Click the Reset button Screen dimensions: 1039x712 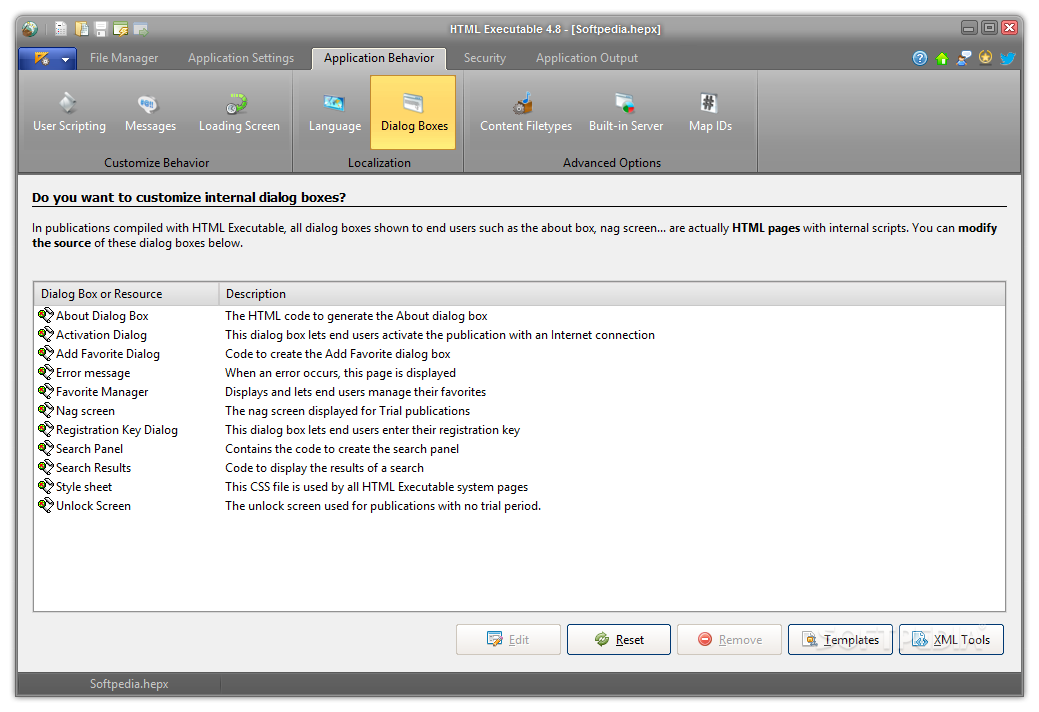click(x=619, y=639)
